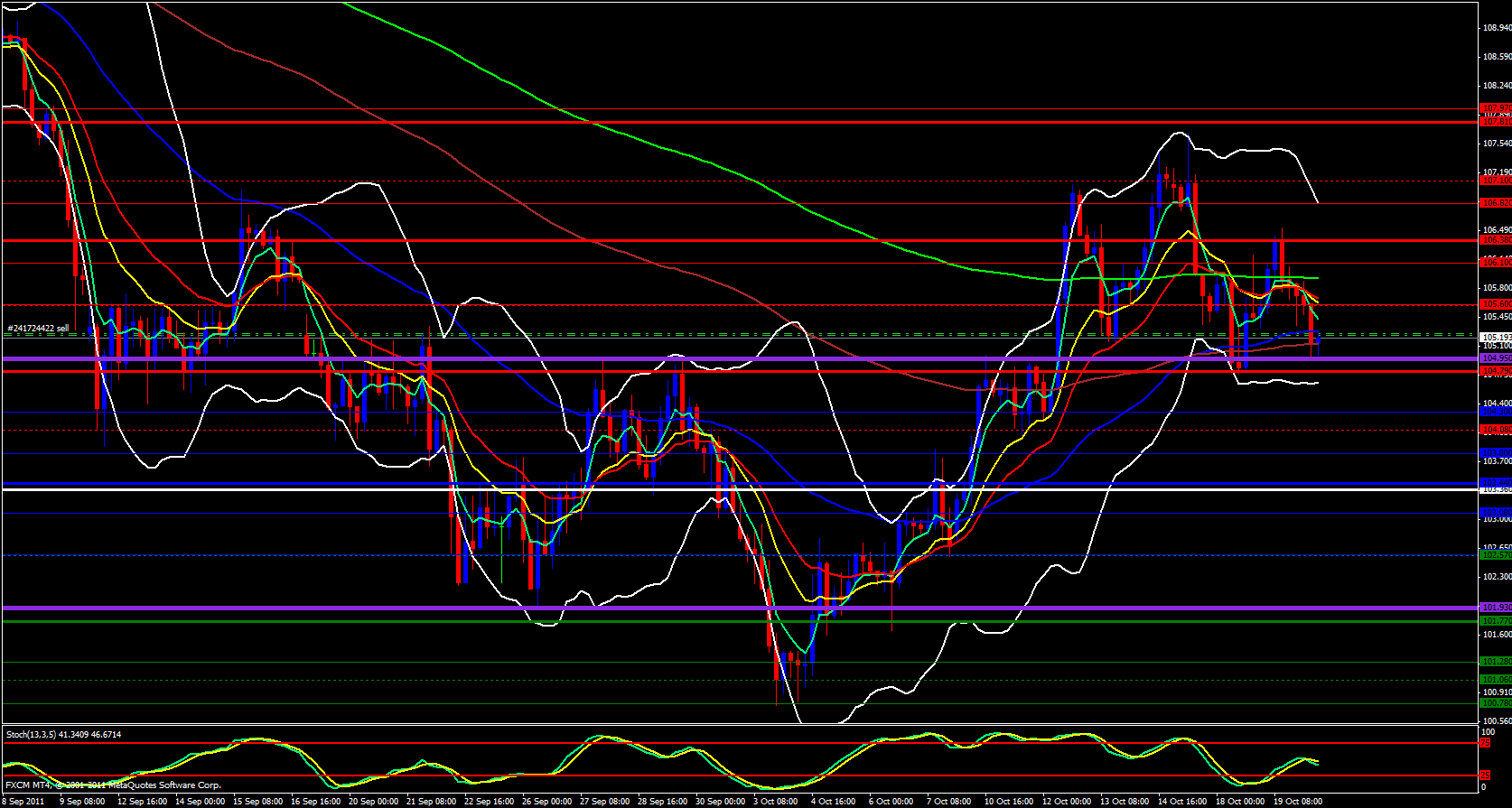
Task: Click the '12 Oct 00:00' time label
Action: click(x=1068, y=801)
